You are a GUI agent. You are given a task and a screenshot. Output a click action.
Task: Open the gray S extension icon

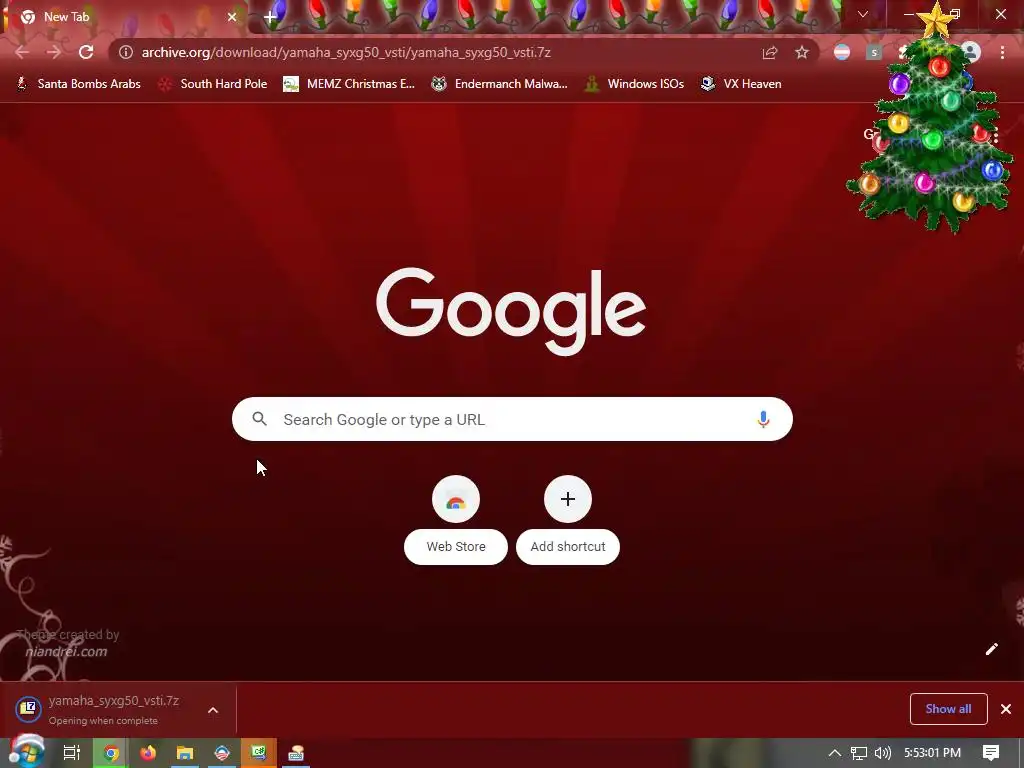tap(874, 52)
